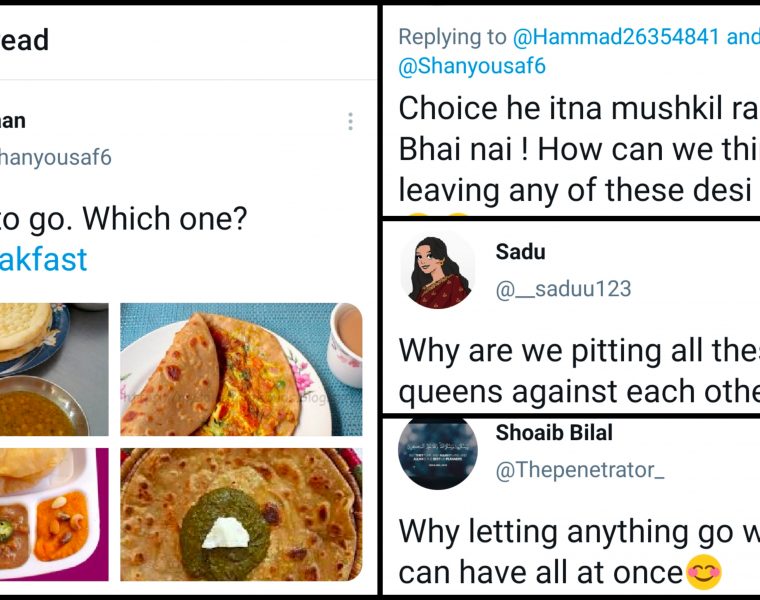Open Shoaib Bilal's "Why letting anything go" reply
This screenshot has width=760, height=600.
point(578,551)
